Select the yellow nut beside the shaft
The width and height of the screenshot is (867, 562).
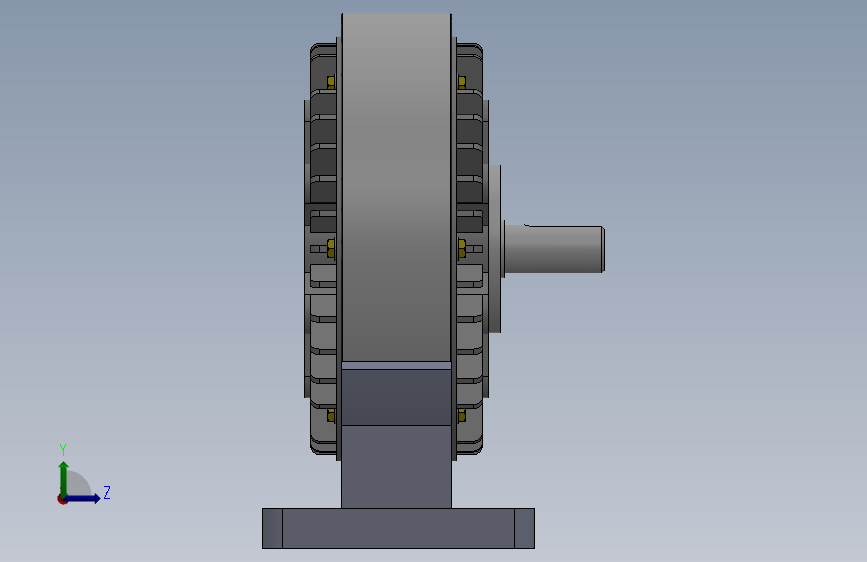click(462, 248)
